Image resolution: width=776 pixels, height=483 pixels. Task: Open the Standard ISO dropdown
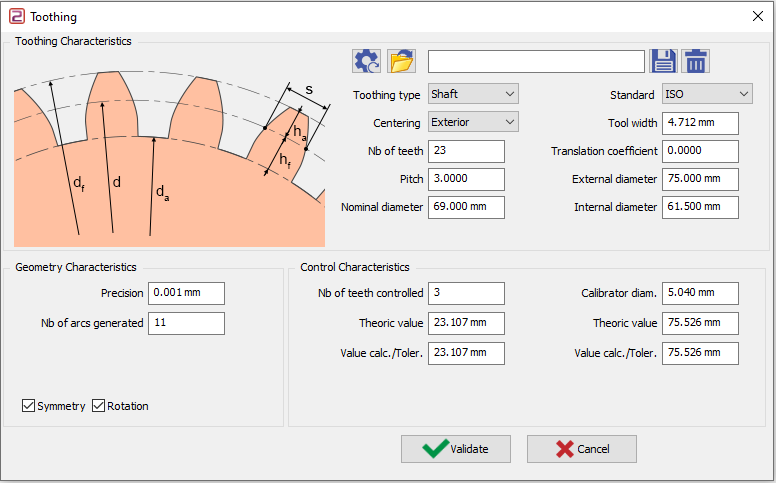[706, 94]
